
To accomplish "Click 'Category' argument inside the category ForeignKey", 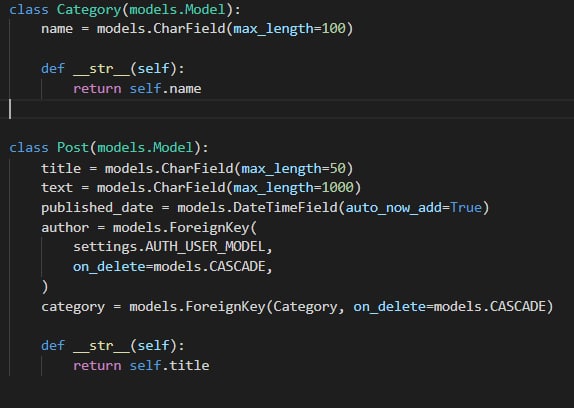I will 305,306.
